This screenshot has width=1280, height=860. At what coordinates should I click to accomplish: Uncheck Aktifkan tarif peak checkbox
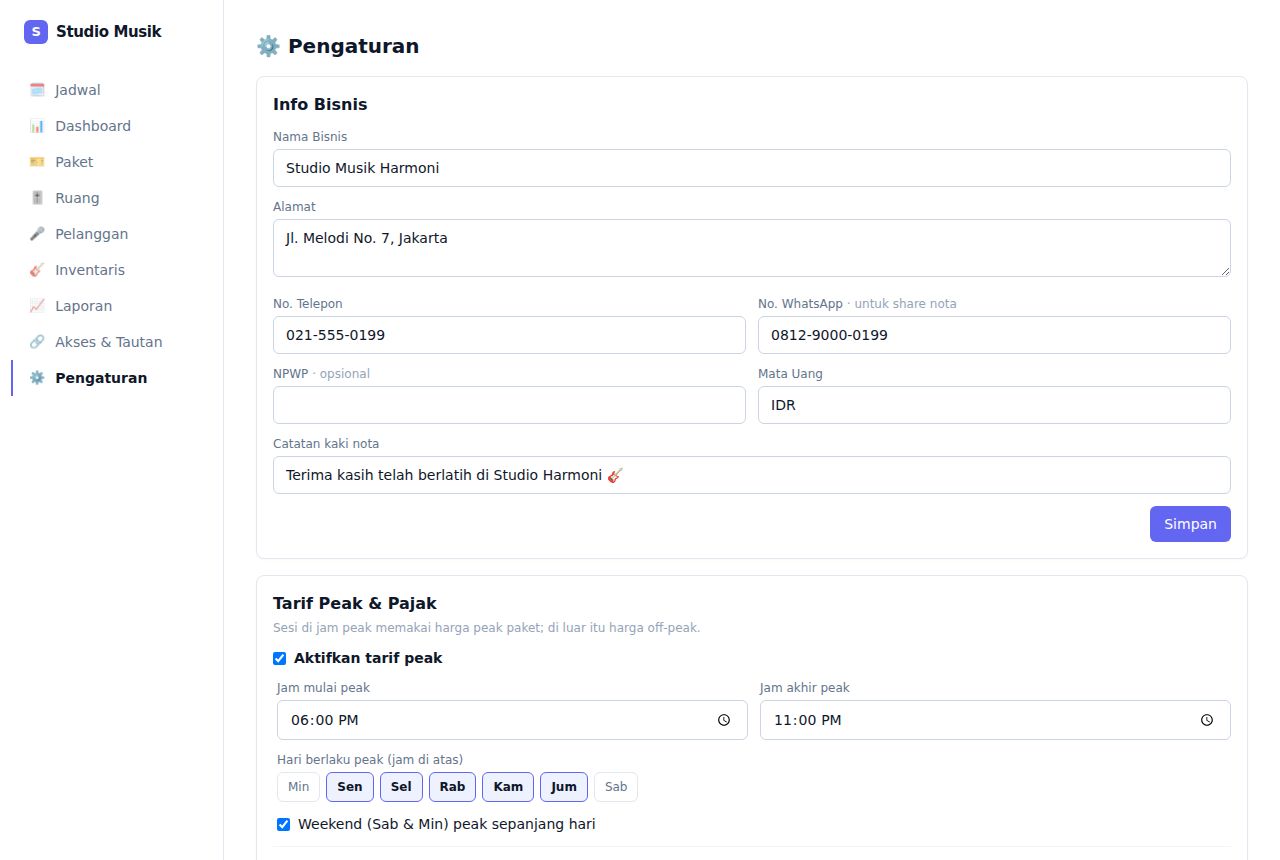pyautogui.click(x=280, y=658)
